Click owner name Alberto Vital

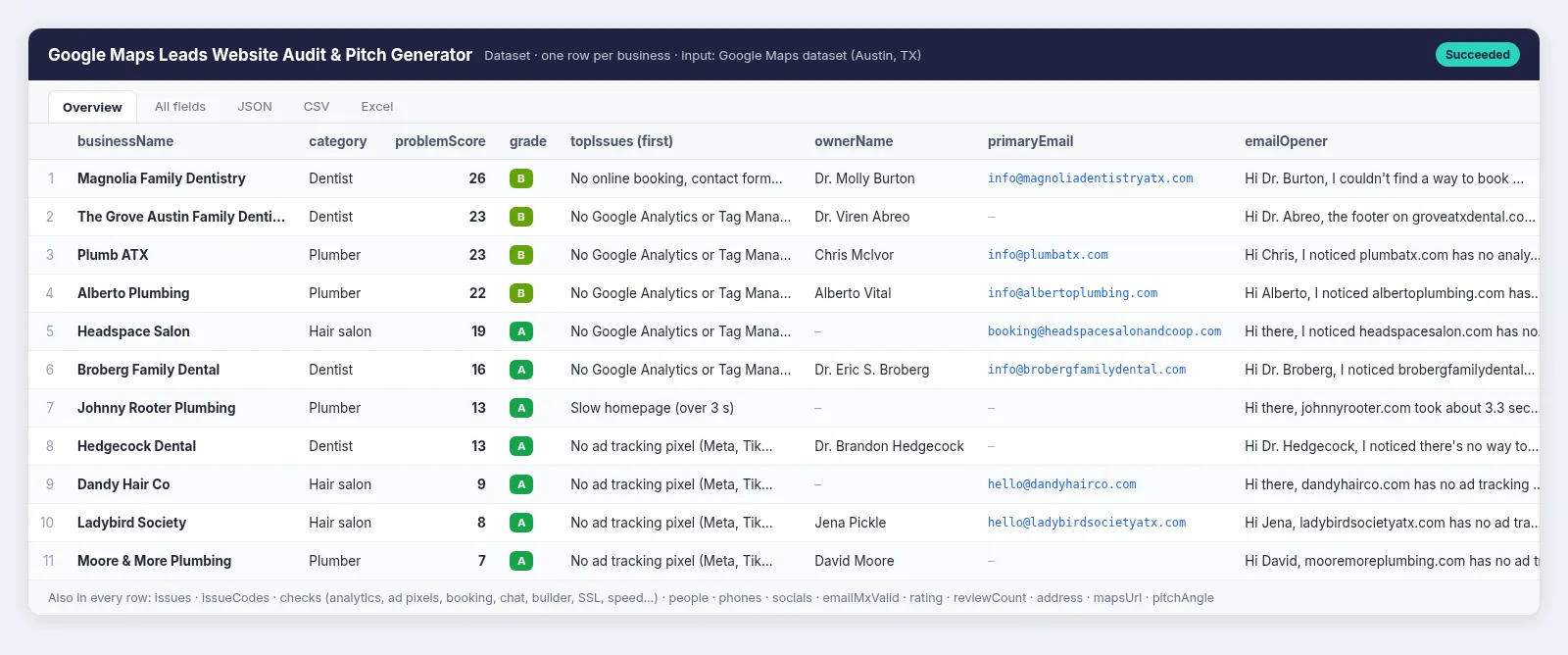coord(853,293)
